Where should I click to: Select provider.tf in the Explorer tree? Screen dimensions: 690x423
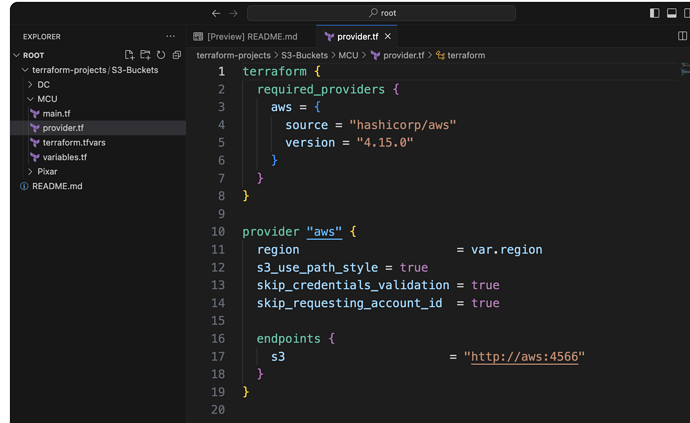pyautogui.click(x=98, y=128)
